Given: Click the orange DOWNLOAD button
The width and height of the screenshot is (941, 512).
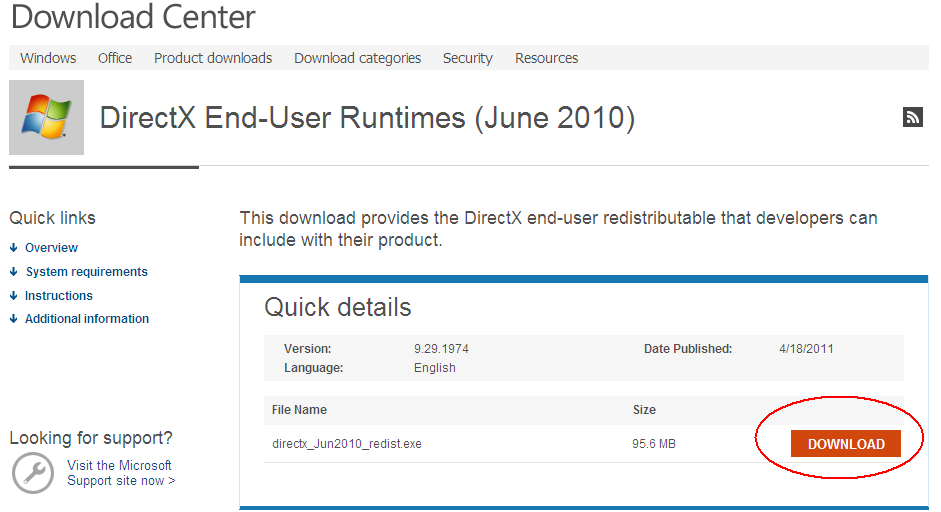Looking at the screenshot, I should click(x=846, y=444).
